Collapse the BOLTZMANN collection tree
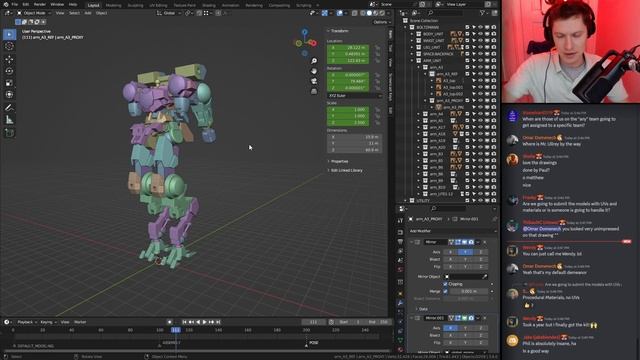The height and width of the screenshot is (360, 640). pyautogui.click(x=405, y=27)
